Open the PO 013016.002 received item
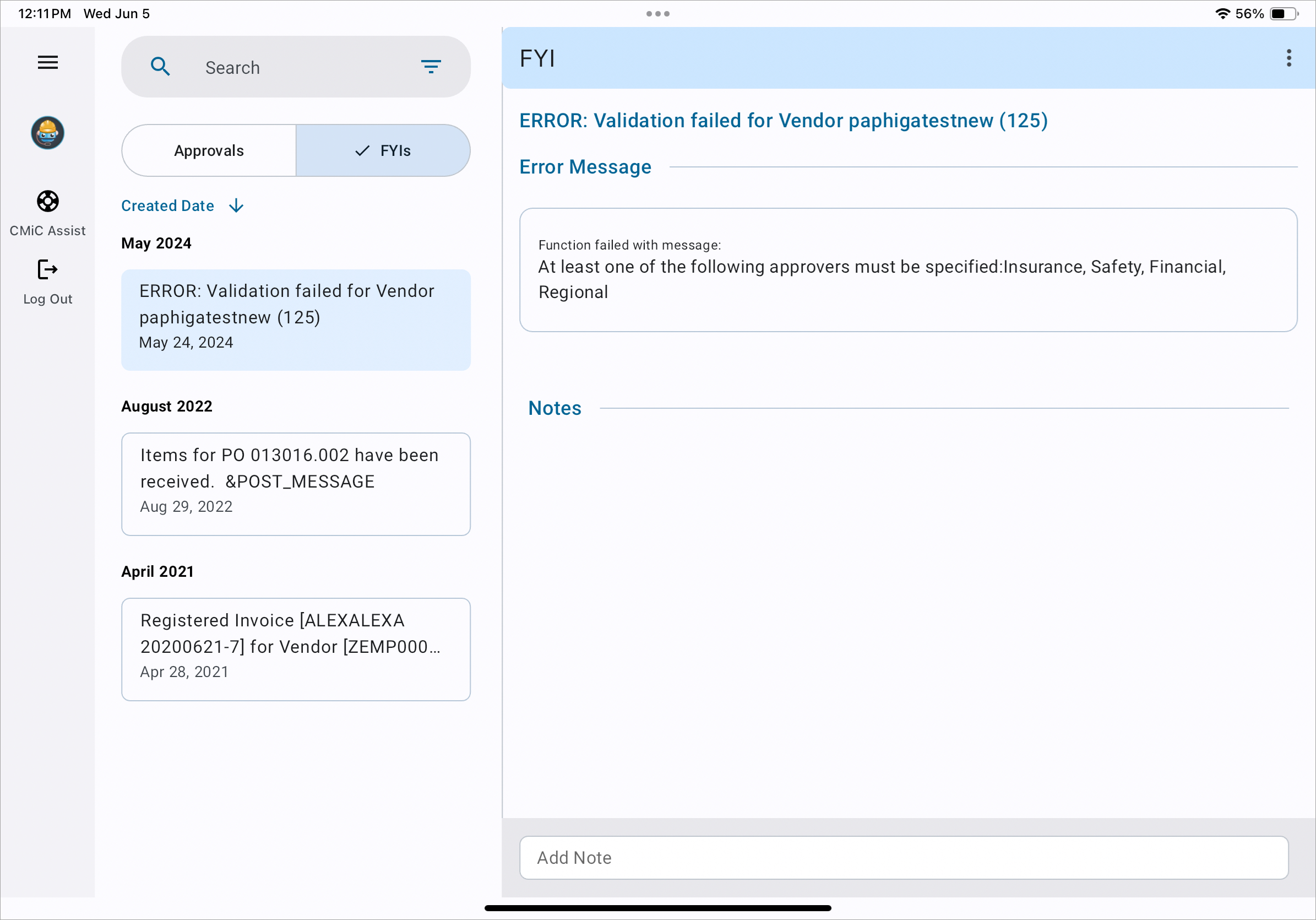Screen dimensions: 1316x920 pos(296,484)
